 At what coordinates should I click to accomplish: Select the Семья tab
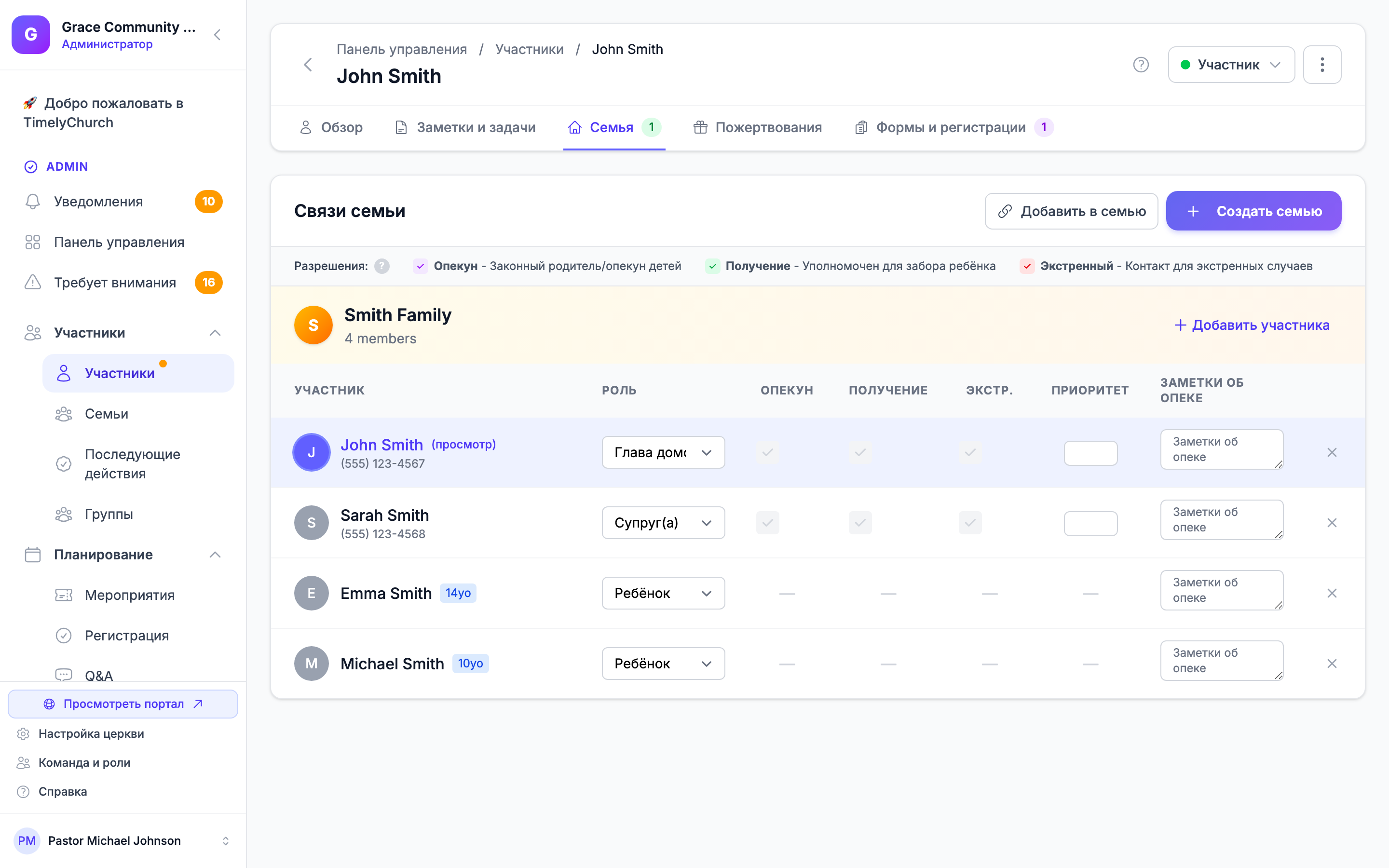click(613, 127)
